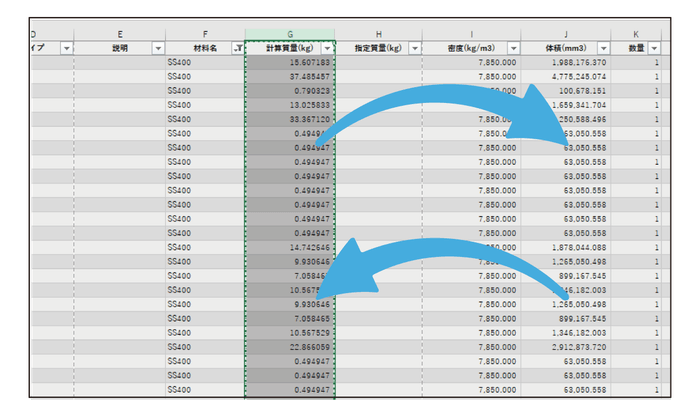Screen dimensions: 700x417
Task: Select column K header letter
Action: coord(639,34)
